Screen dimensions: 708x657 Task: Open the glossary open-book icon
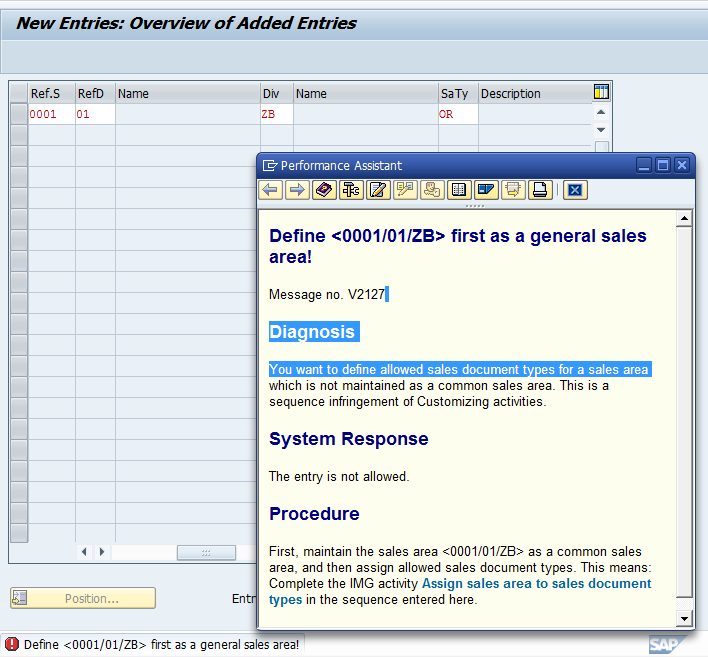[459, 190]
